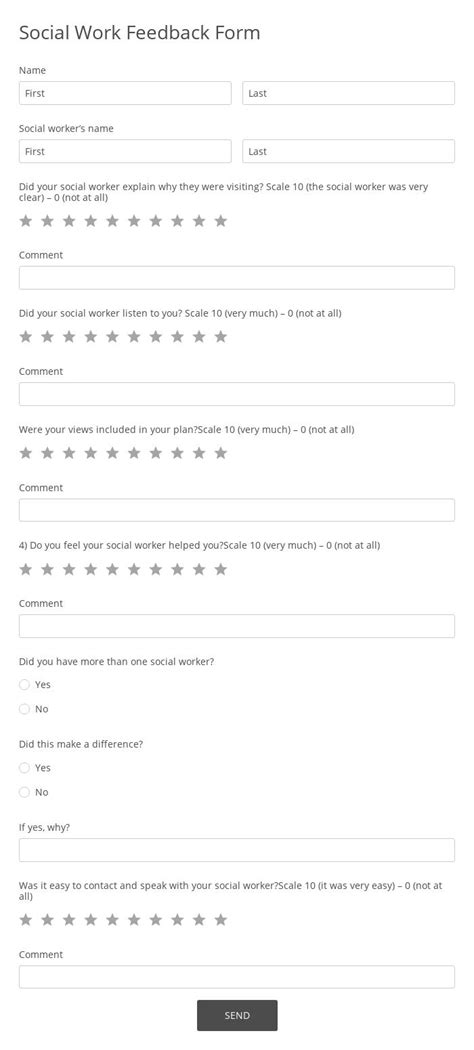Select tenth star for explaining visit question
The image size is (474, 1050).
click(x=220, y=221)
